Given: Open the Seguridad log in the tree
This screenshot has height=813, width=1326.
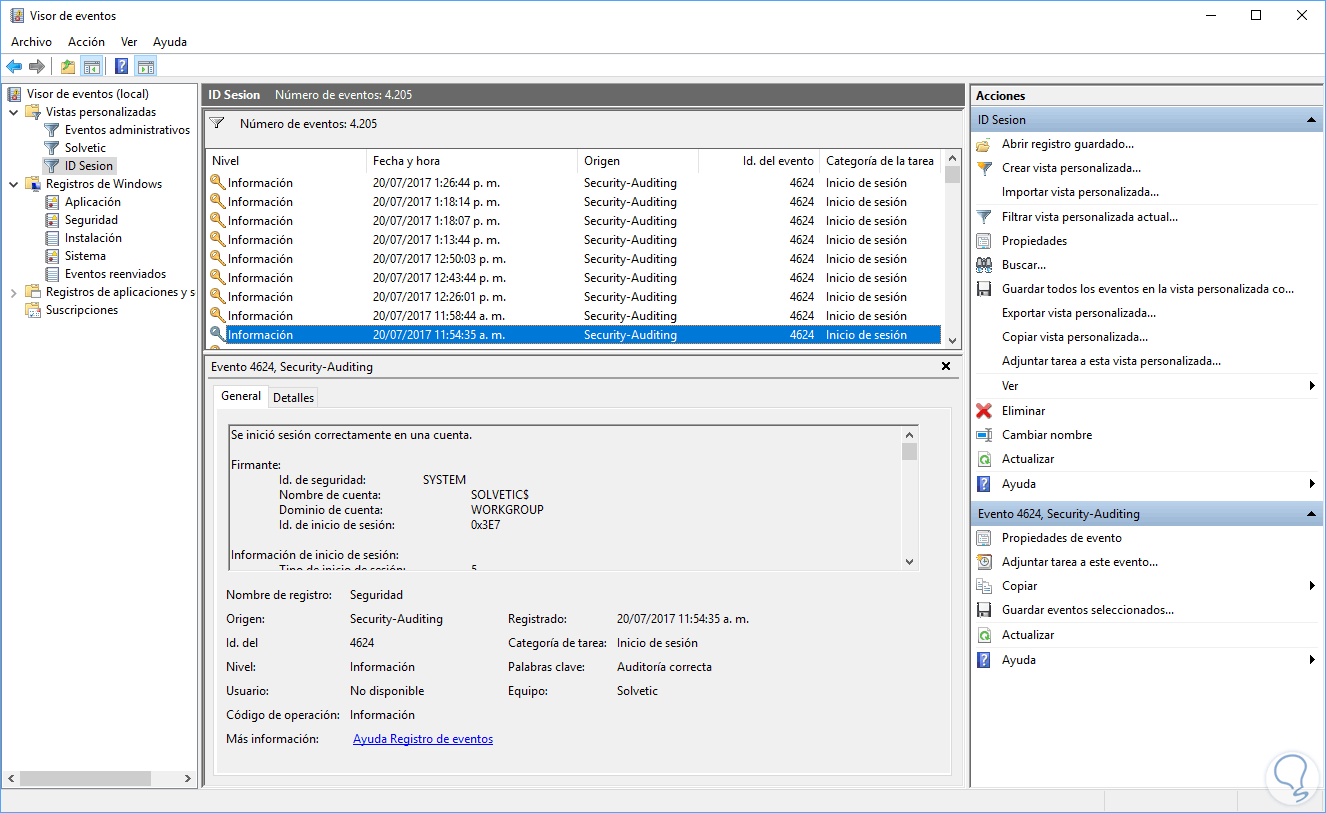Looking at the screenshot, I should click(91, 220).
